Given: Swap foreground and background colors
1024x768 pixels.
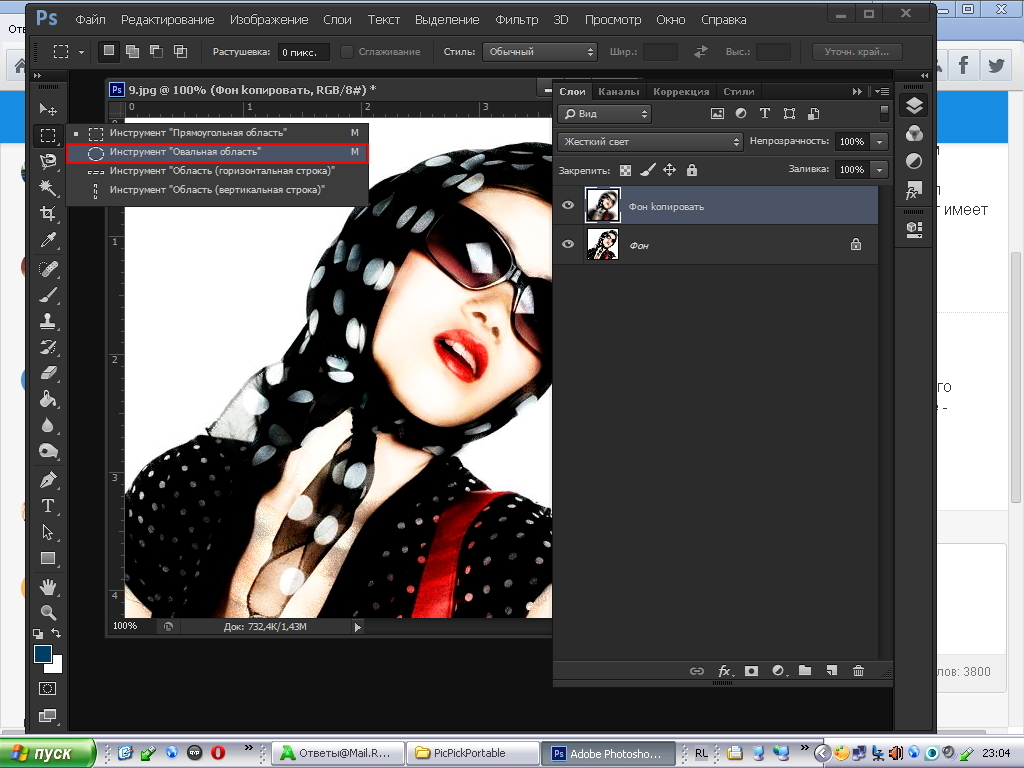Looking at the screenshot, I should [56, 633].
